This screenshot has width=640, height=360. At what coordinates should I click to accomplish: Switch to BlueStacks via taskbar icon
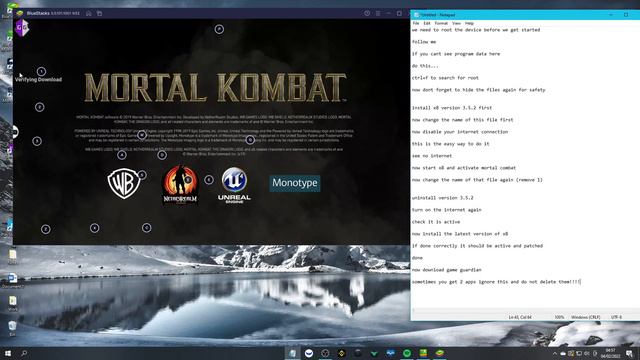point(440,353)
